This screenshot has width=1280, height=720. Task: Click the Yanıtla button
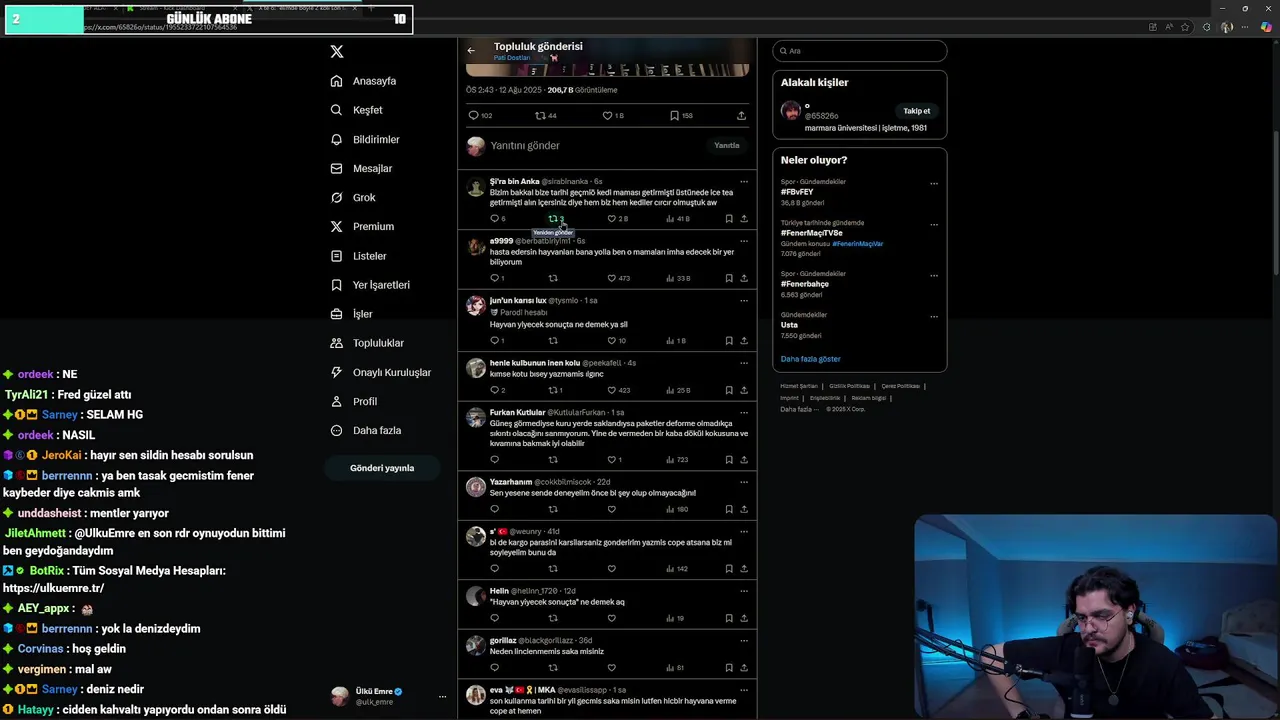[727, 146]
